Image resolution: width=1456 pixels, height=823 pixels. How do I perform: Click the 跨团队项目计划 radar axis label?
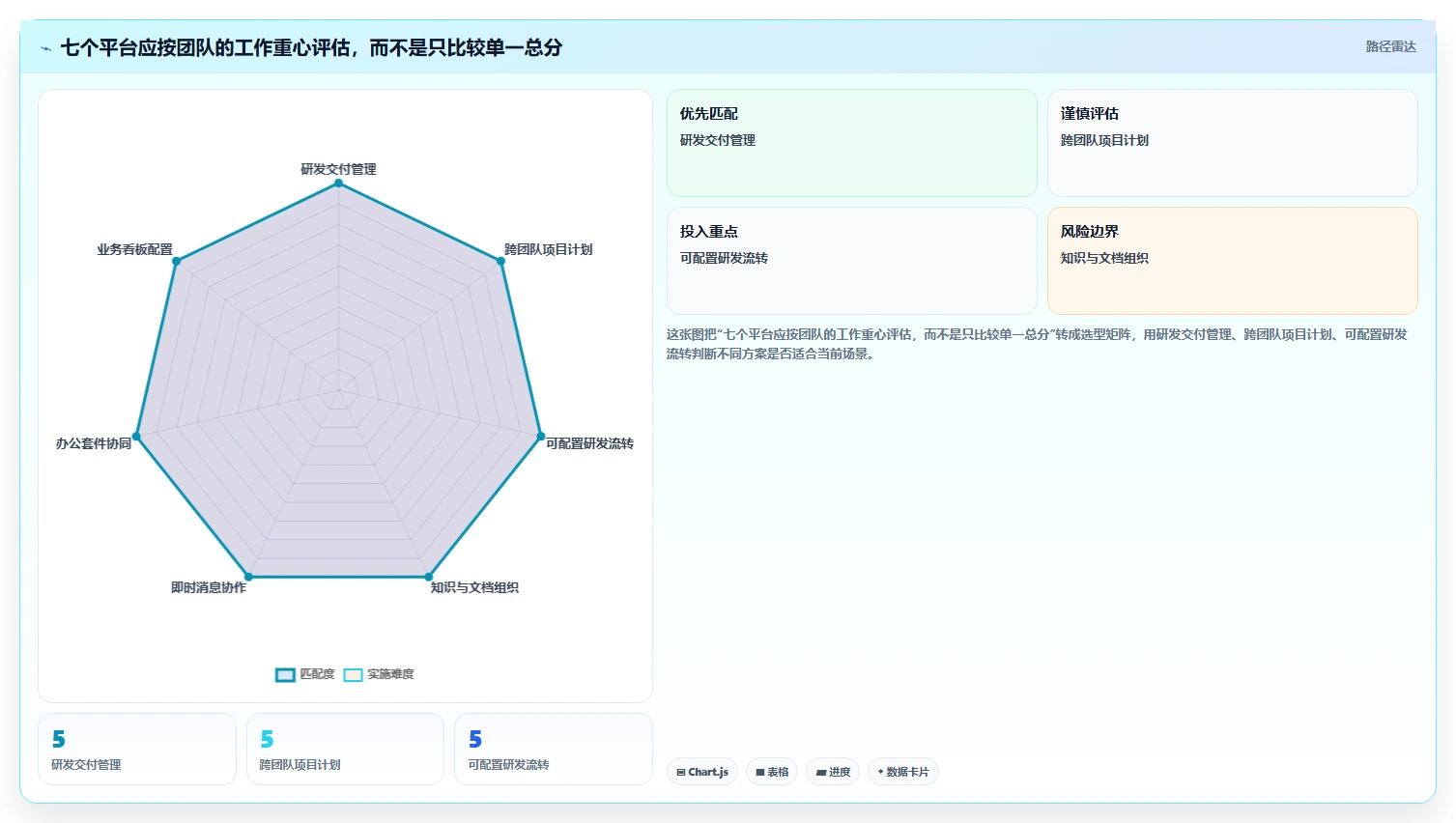(548, 249)
